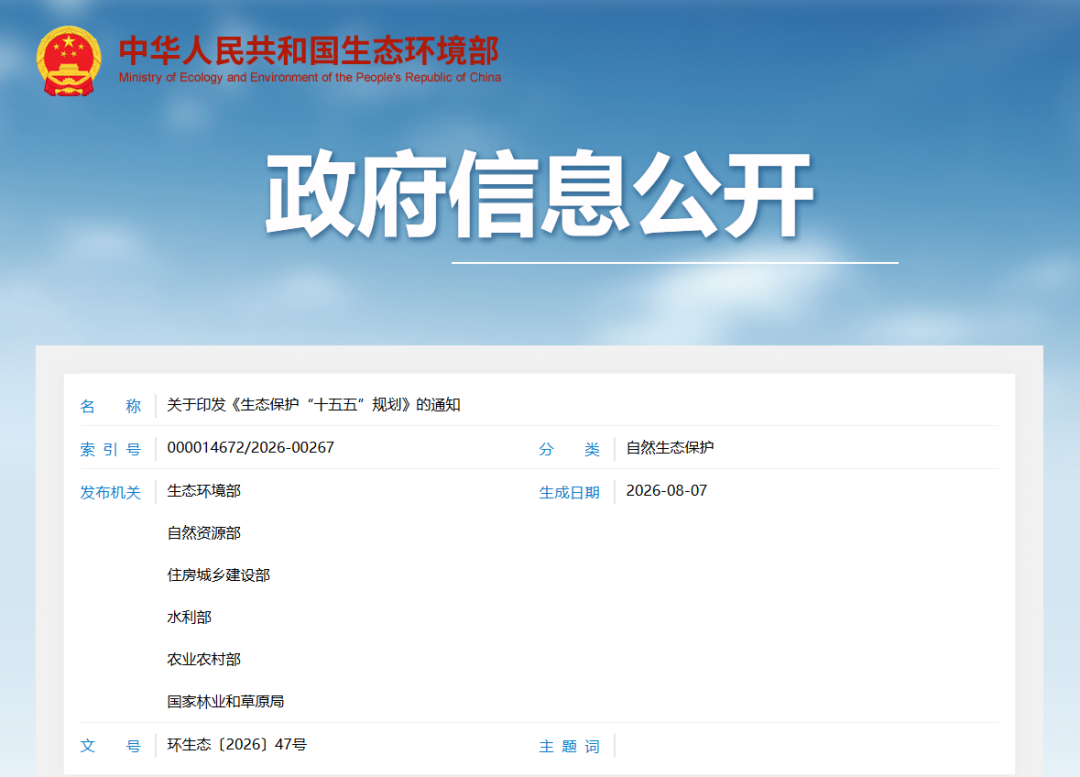The image size is (1080, 777).
Task: Click the 分类 label
Action: 569,449
